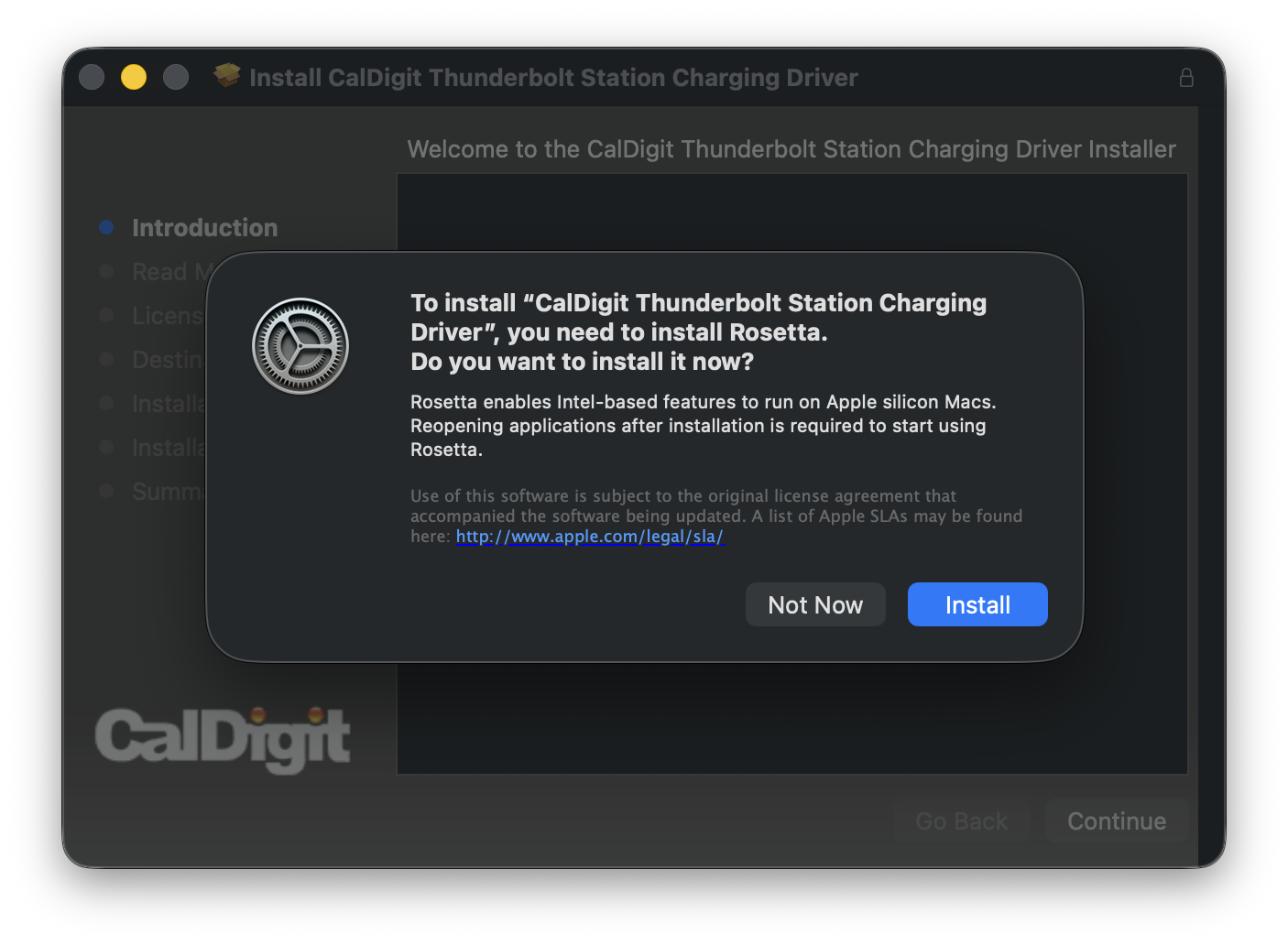Click the bold 'need to install Rosetta' heading
This screenshot has height=945, width=1288.
[x=698, y=331]
